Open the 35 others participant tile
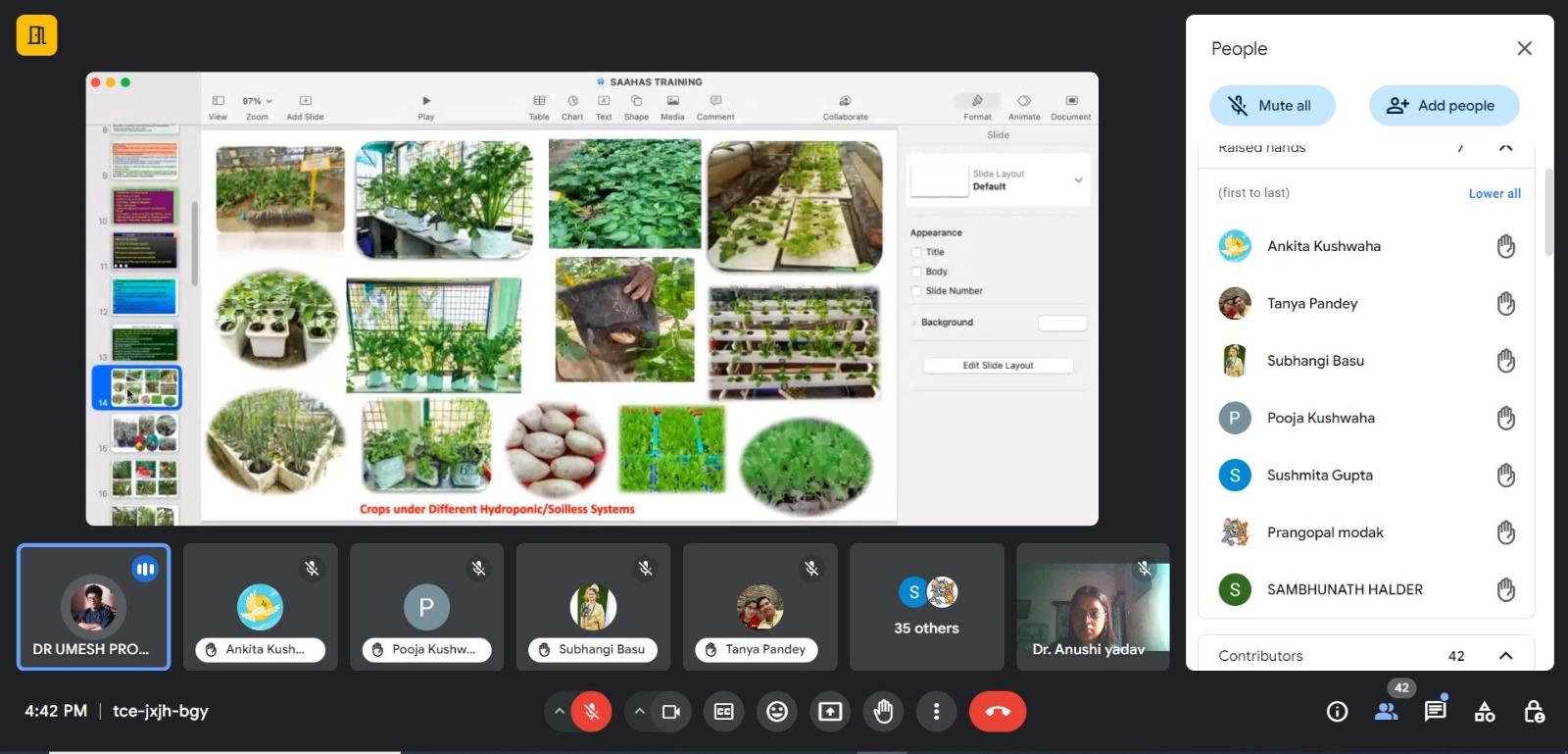Image resolution: width=1568 pixels, height=754 pixels. [926, 607]
